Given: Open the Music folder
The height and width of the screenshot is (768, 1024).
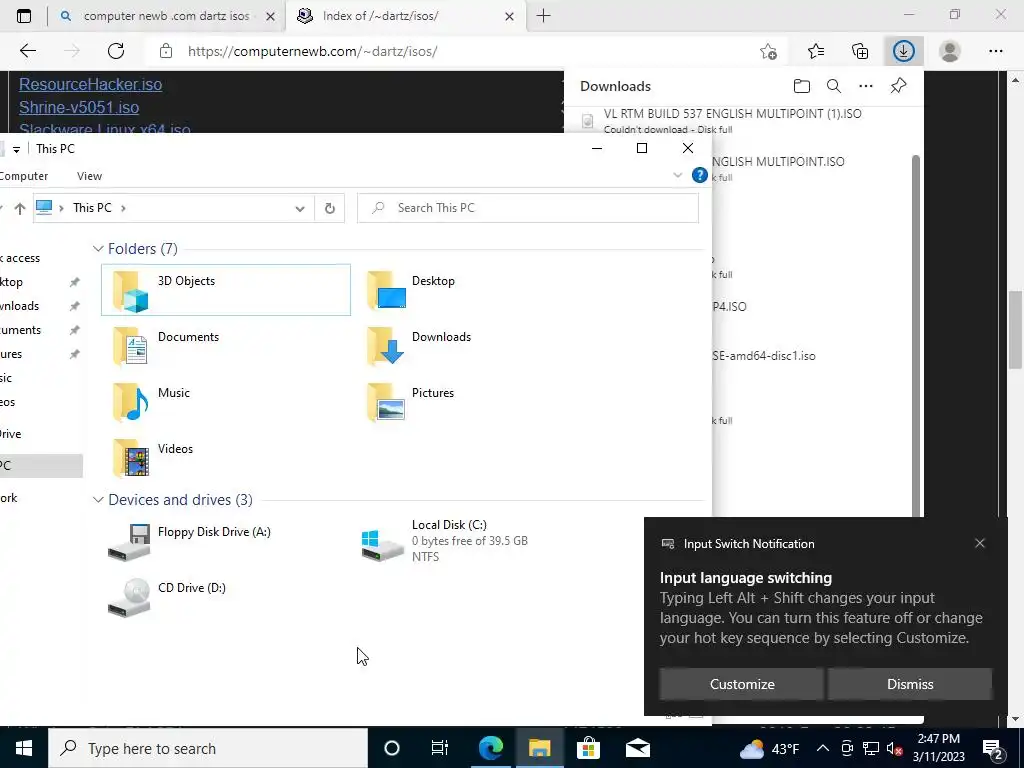Looking at the screenshot, I should click(152, 402).
